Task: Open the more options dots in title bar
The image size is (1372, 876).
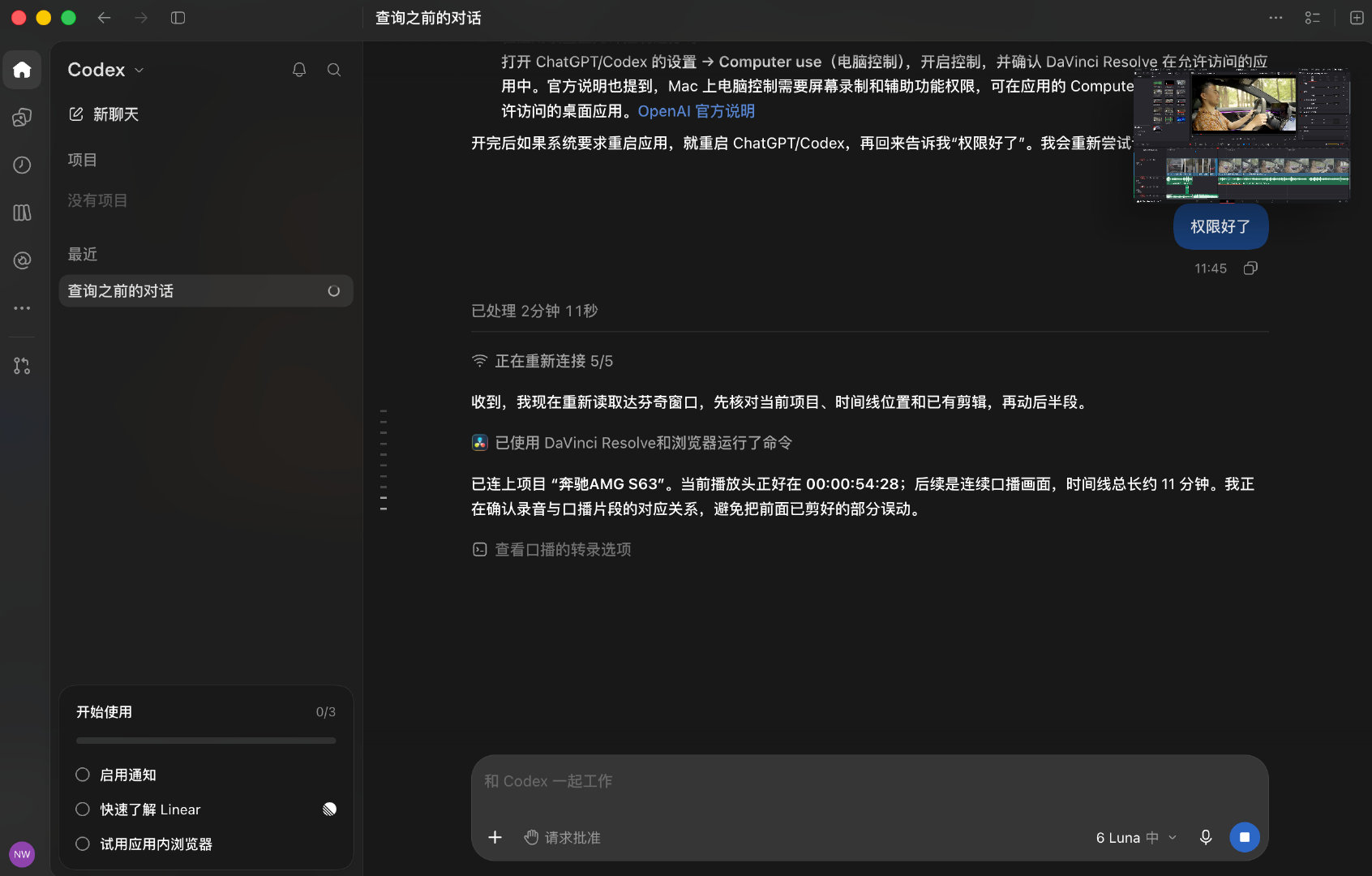Action: click(1276, 18)
